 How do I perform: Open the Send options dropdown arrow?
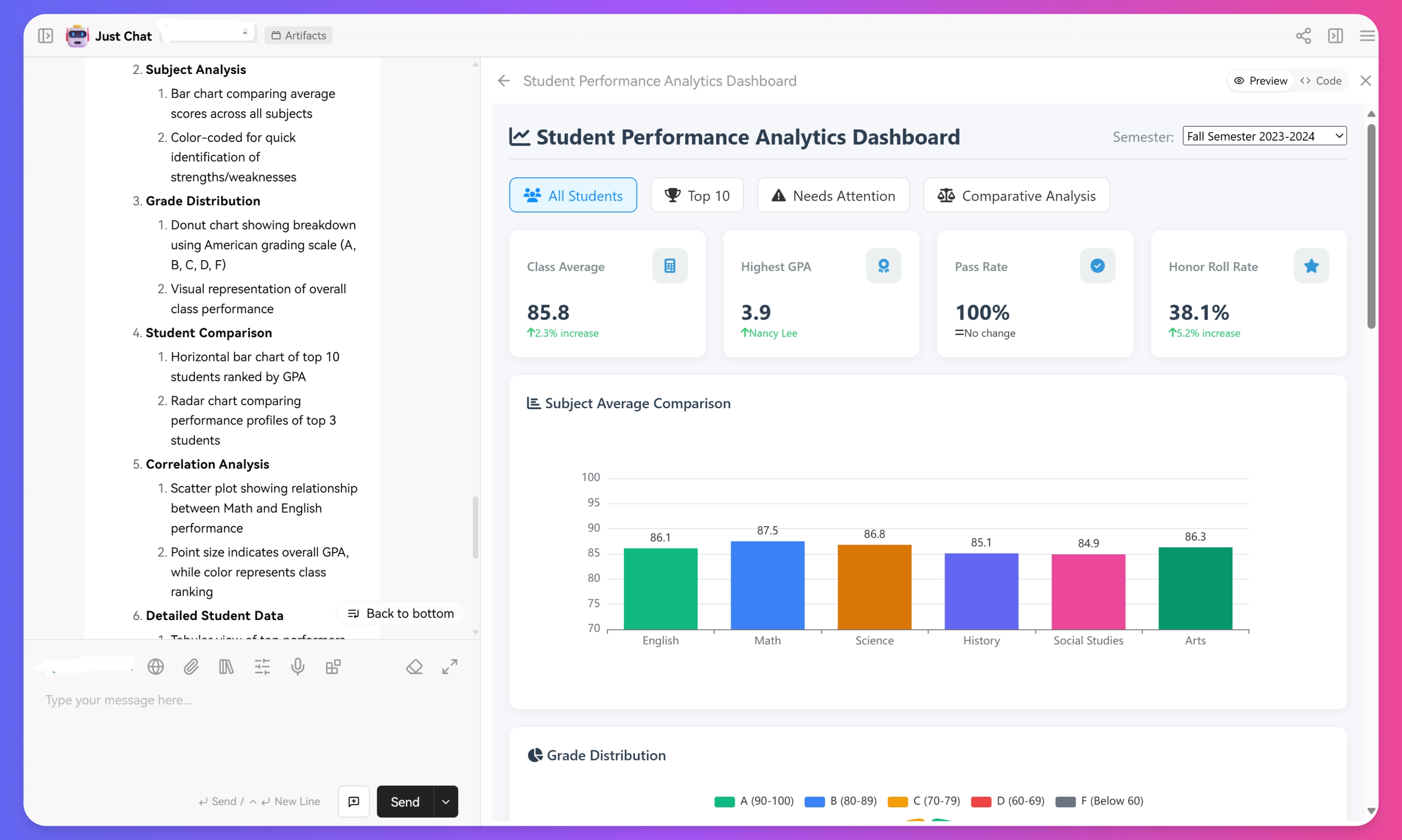pyautogui.click(x=446, y=801)
